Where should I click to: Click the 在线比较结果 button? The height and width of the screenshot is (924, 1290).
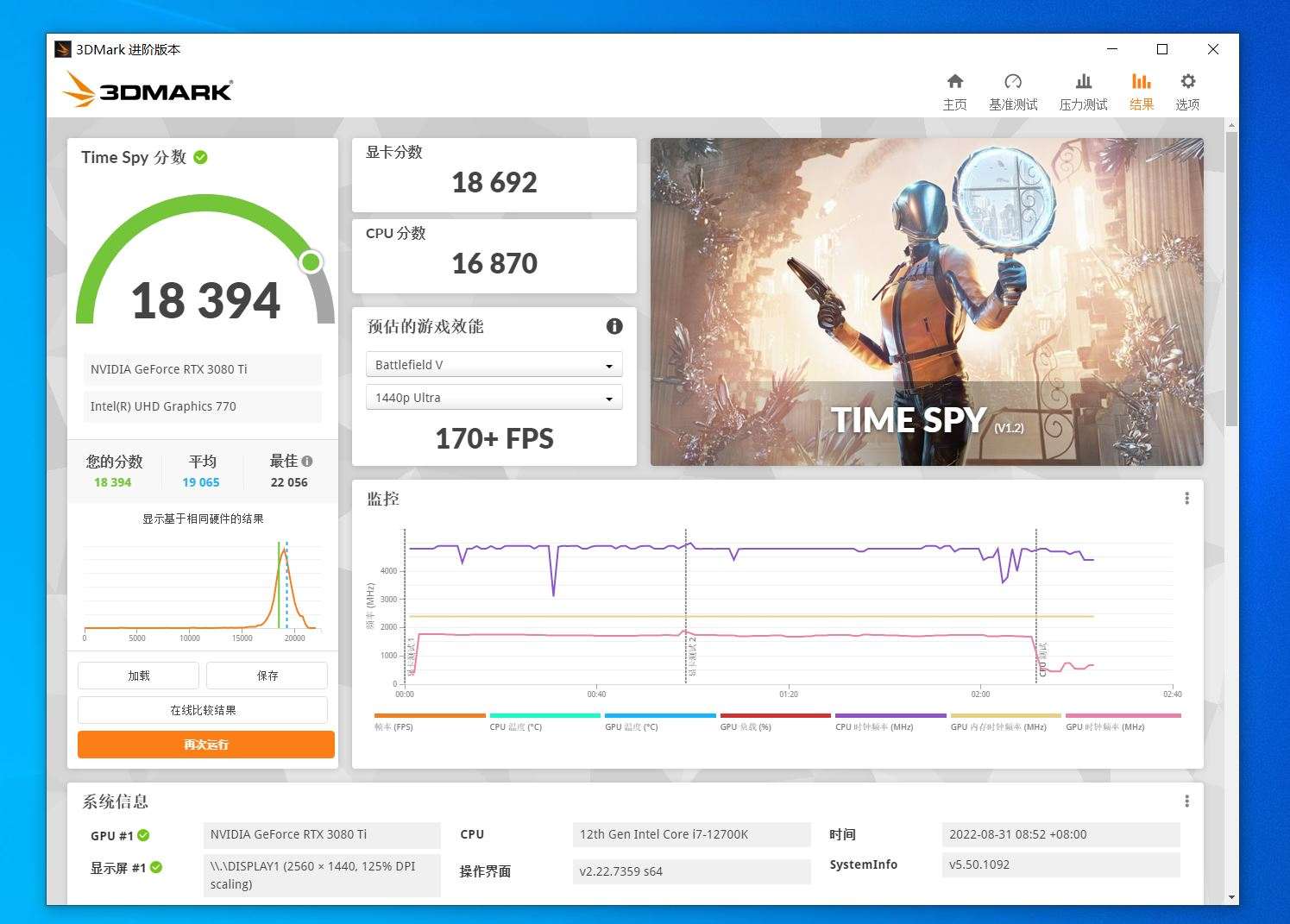pyautogui.click(x=203, y=710)
